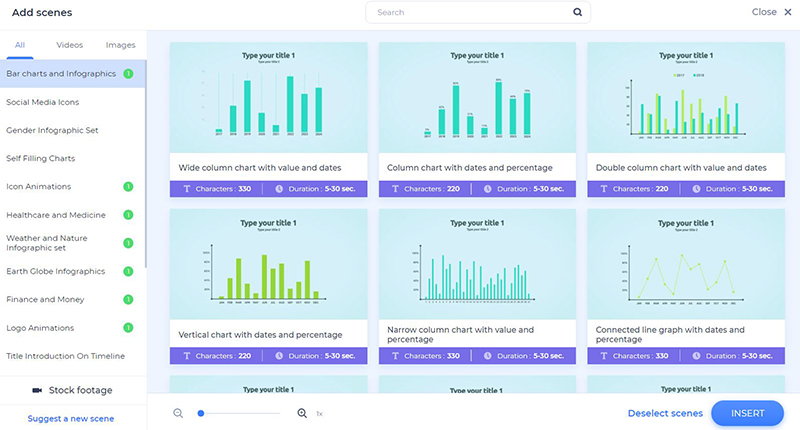
Task: Click green badge on Bar charts and Infographics
Action: pyautogui.click(x=129, y=73)
